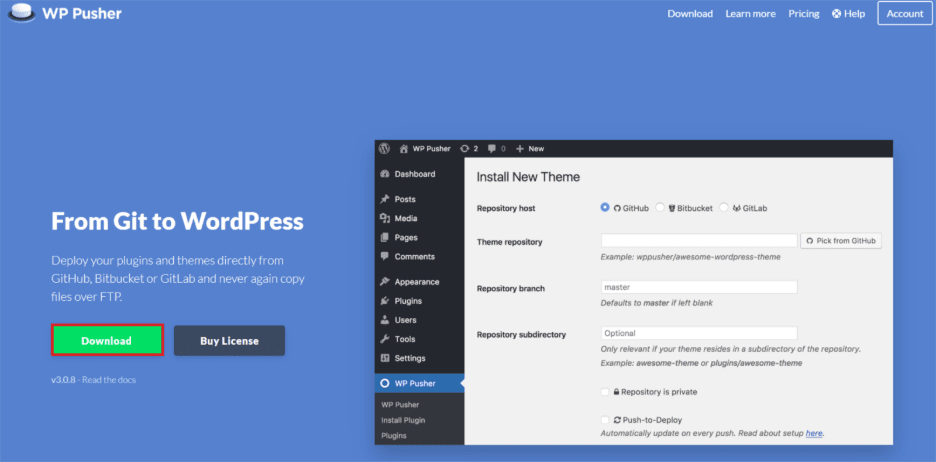Click the Theme repository input field
Screen dimensions: 936x462
(x=699, y=241)
